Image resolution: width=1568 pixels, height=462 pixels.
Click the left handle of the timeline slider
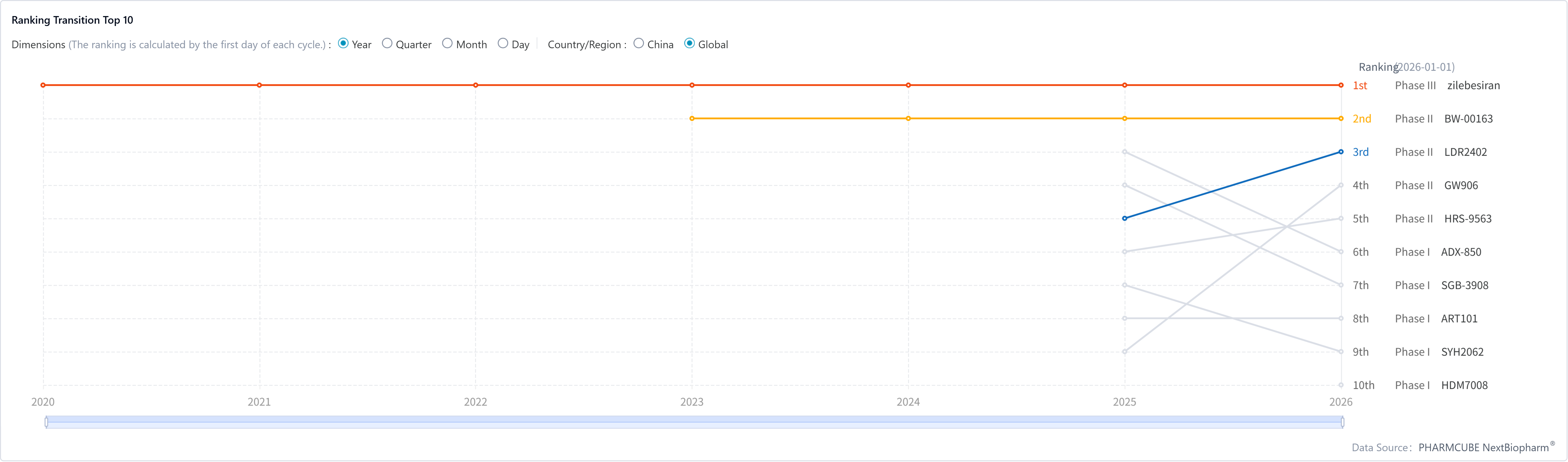(x=46, y=422)
